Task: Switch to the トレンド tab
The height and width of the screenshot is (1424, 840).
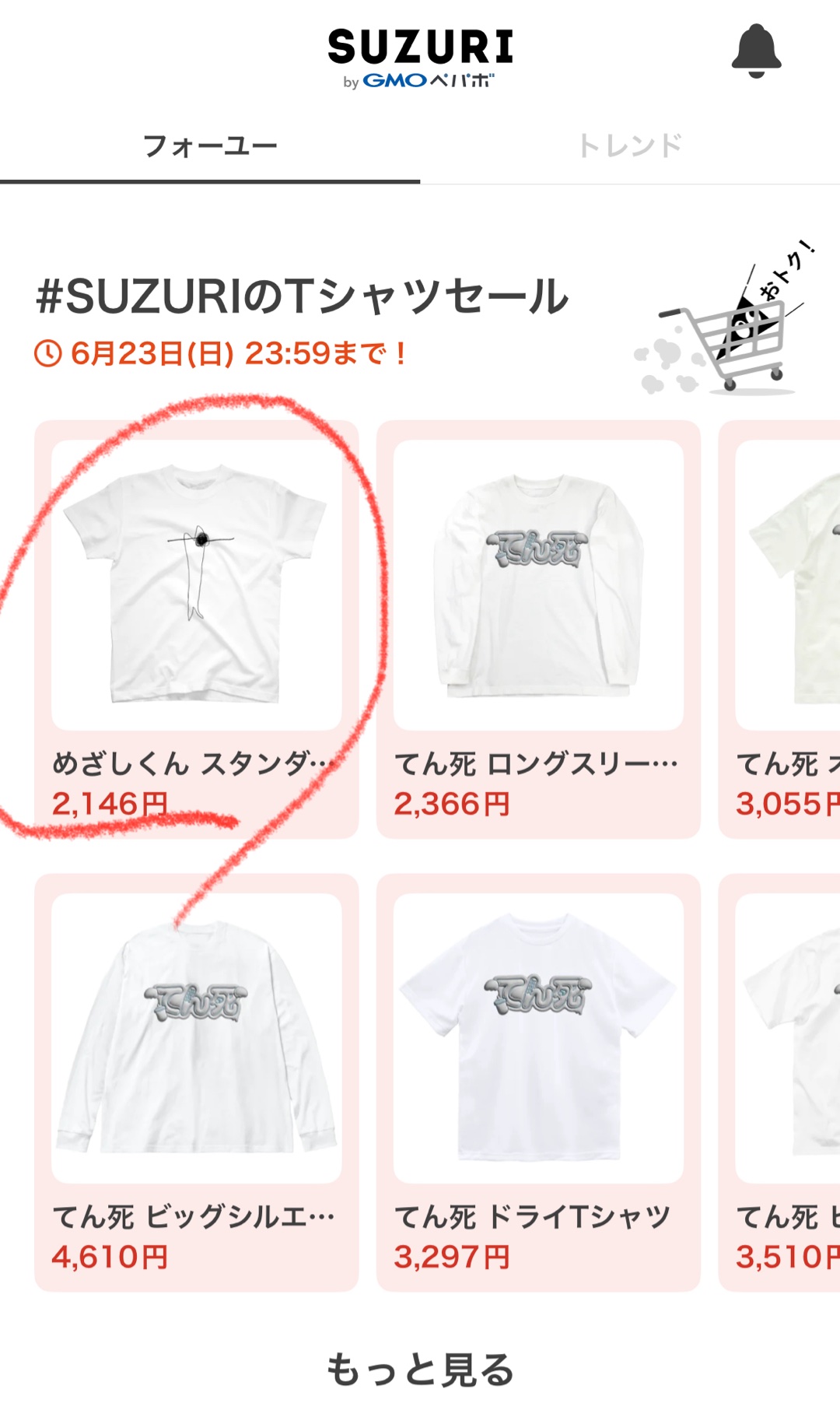Action: pos(630,146)
